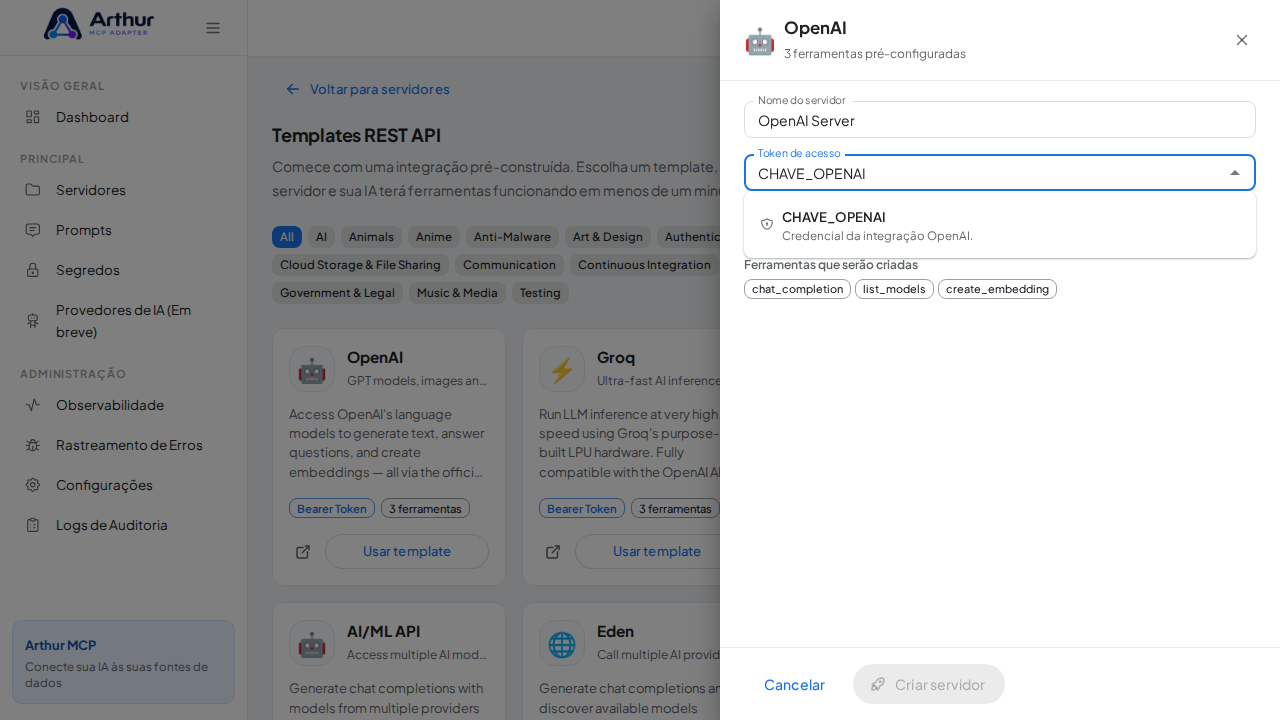Screen dimensions: 1280x720
Task: Click Usar template on Groq card
Action: pyautogui.click(x=656, y=552)
